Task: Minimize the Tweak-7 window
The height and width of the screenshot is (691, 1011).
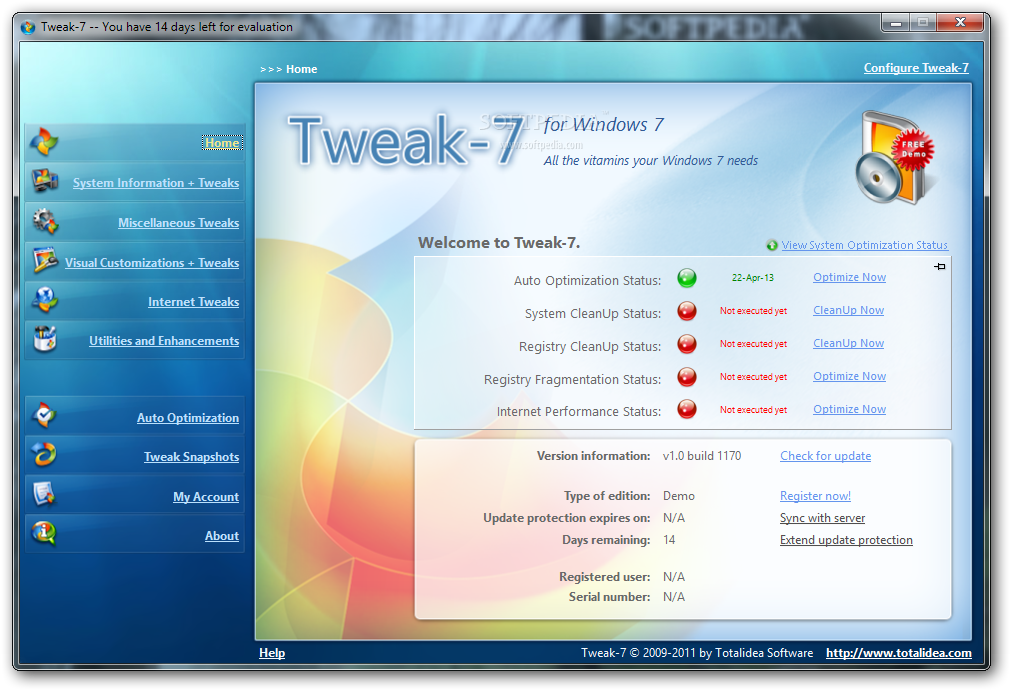Action: click(x=895, y=23)
